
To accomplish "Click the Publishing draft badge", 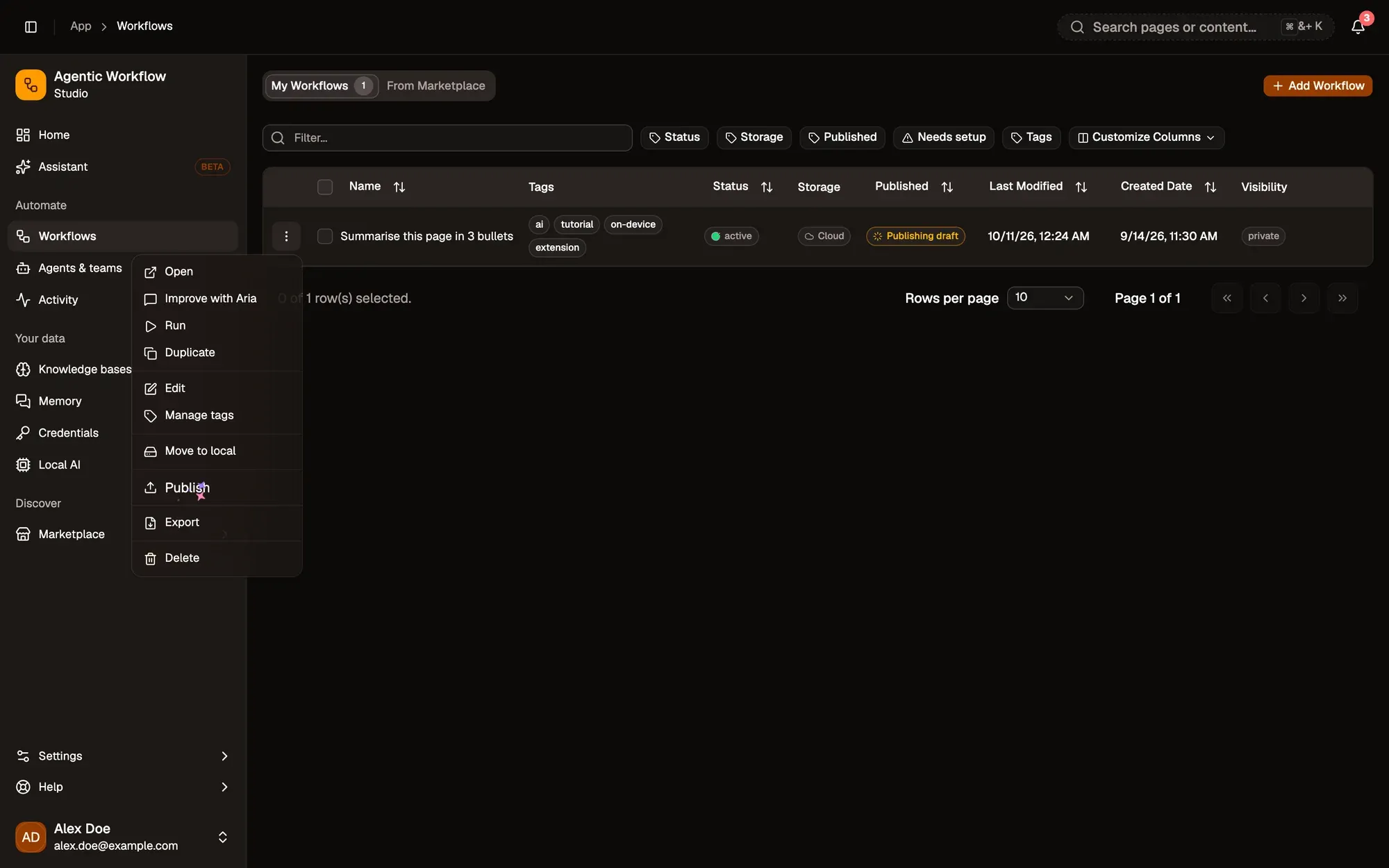I will 915,236.
